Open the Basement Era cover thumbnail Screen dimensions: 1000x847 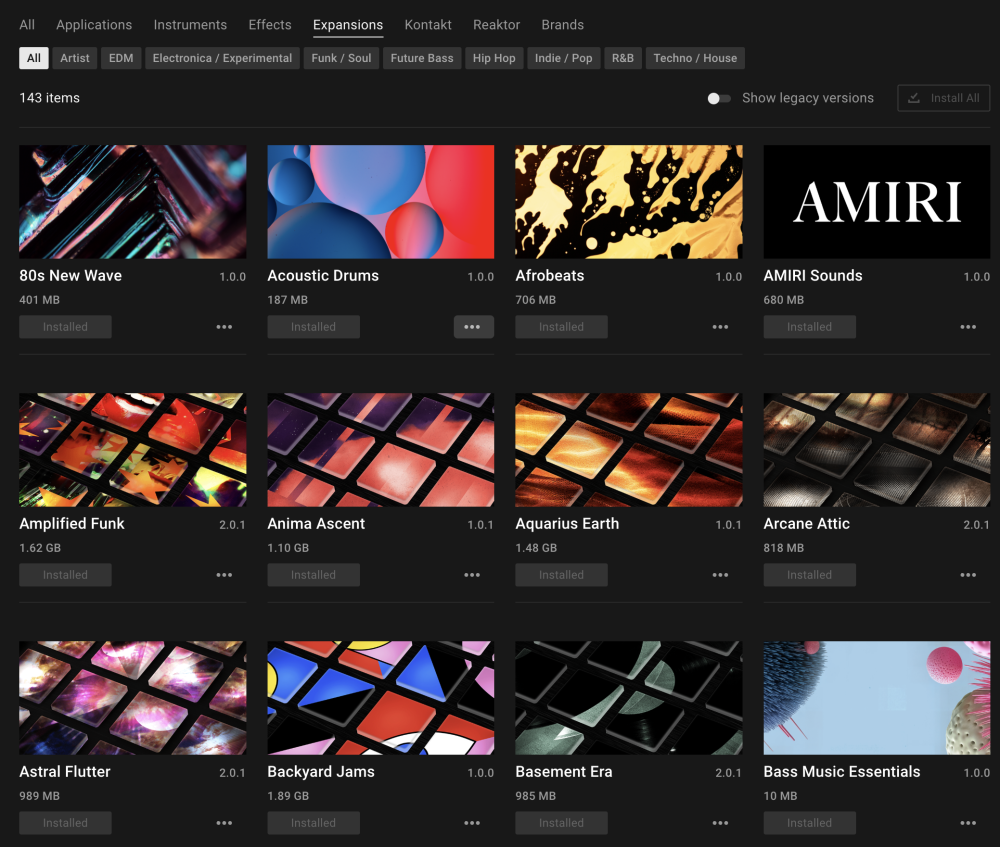[x=629, y=698]
